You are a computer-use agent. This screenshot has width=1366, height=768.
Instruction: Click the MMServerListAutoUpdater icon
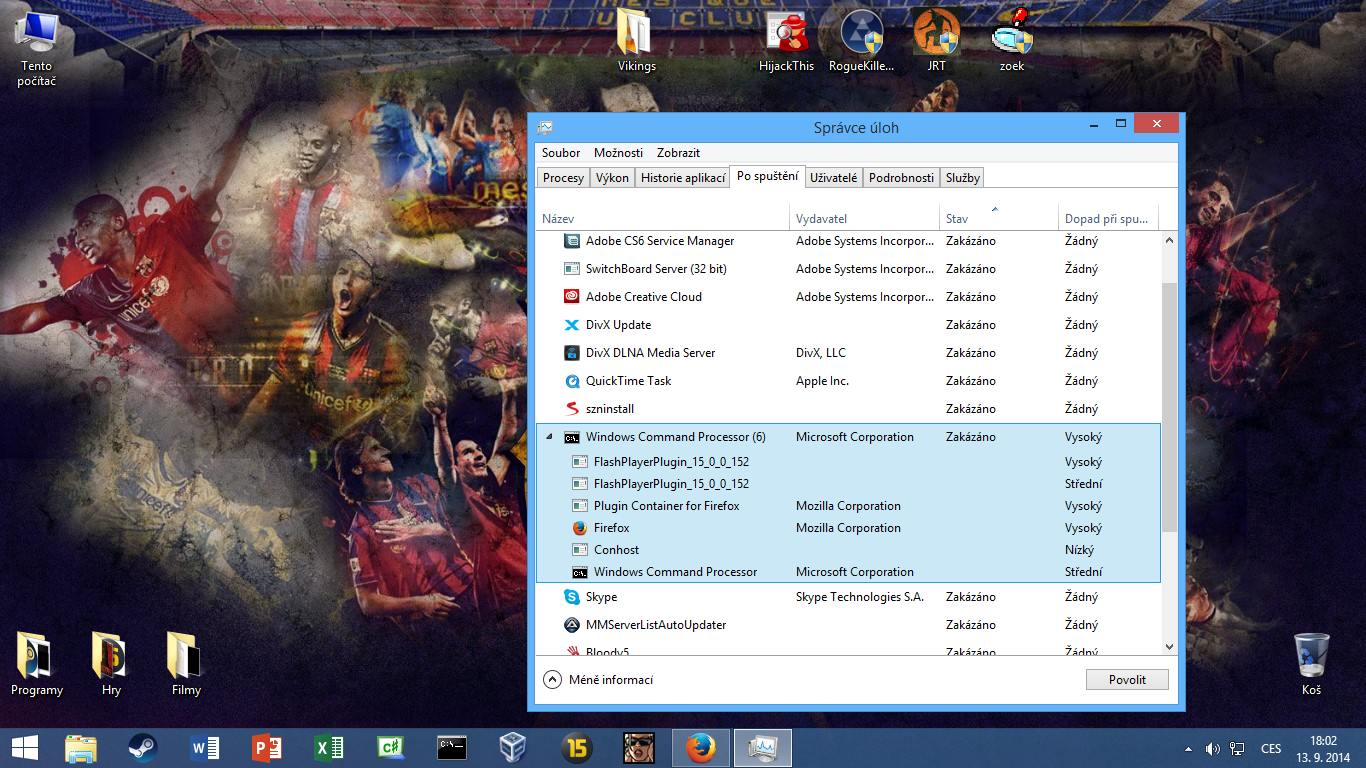click(x=572, y=625)
